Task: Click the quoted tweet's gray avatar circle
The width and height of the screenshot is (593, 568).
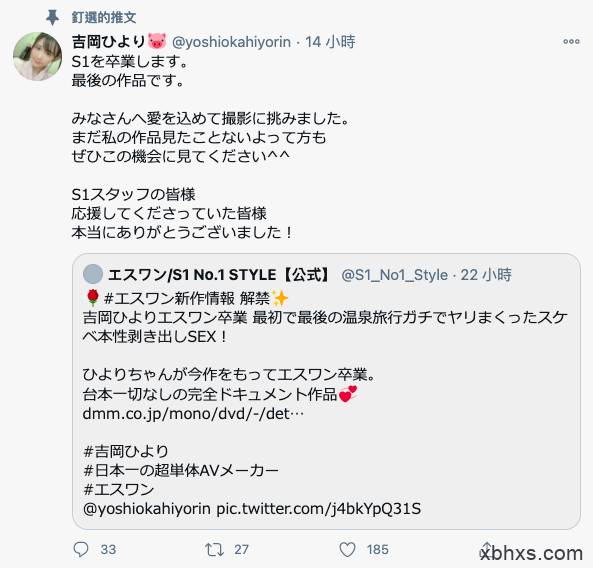Action: click(x=93, y=274)
